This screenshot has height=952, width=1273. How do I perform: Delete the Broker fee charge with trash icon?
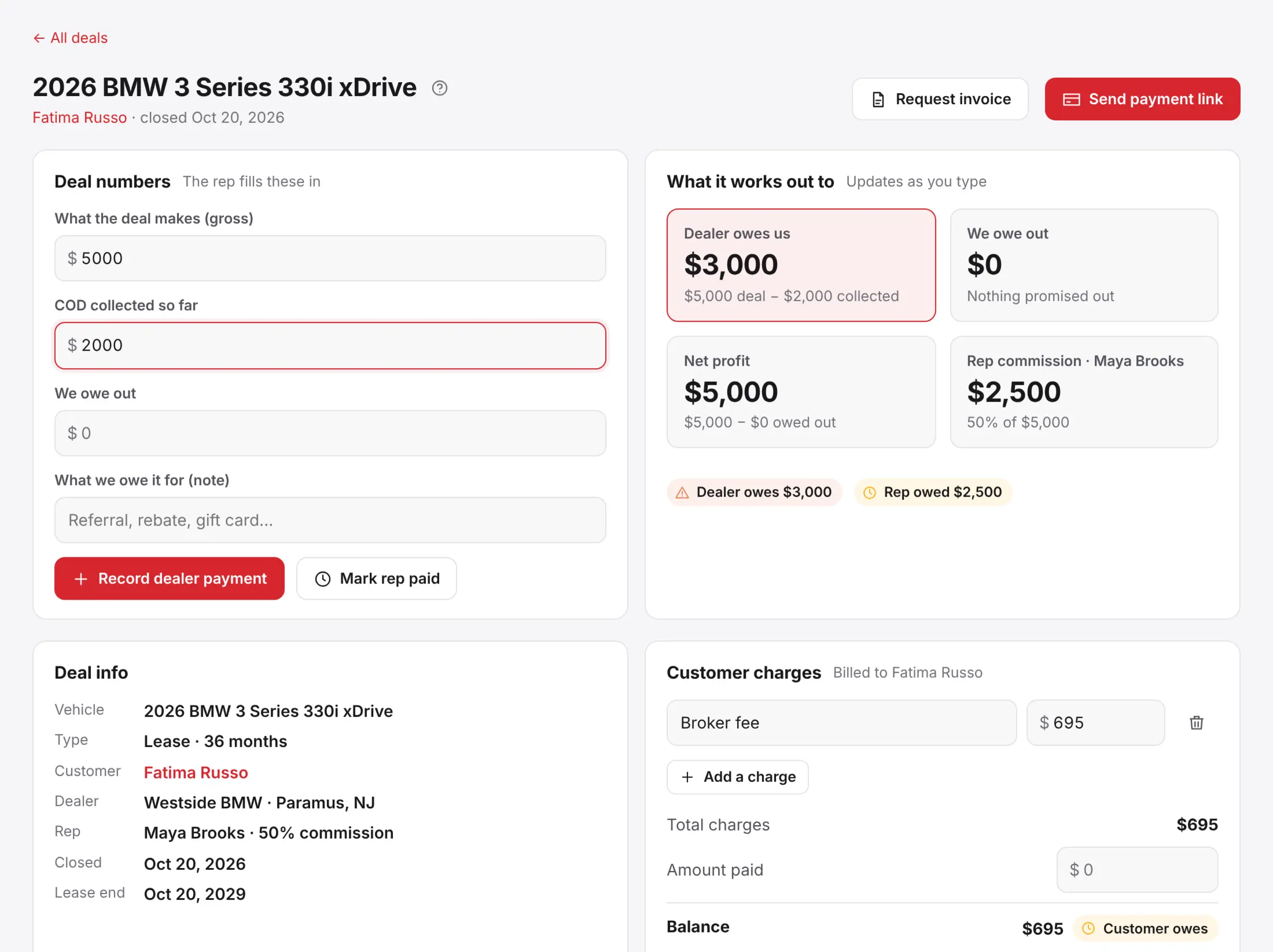(1197, 722)
